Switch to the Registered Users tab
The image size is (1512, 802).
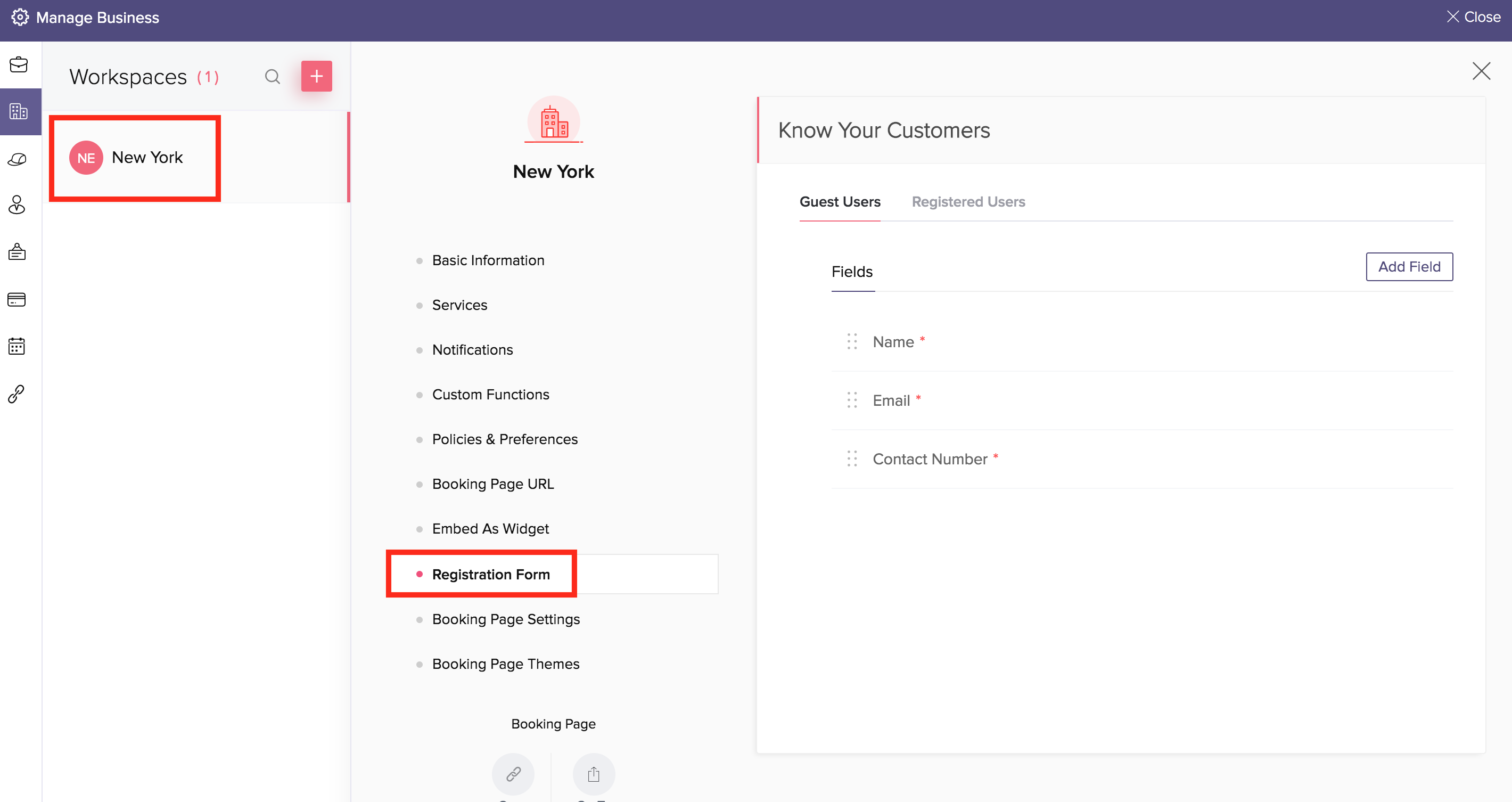(968, 201)
